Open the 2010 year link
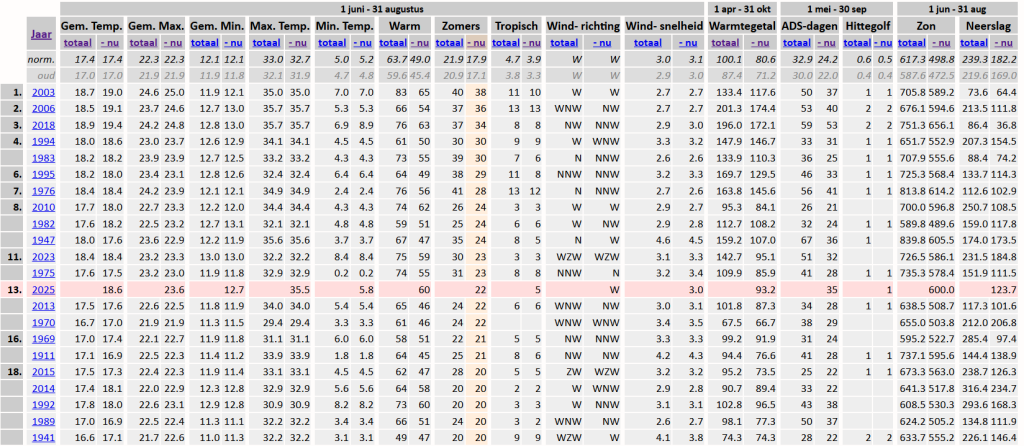 coord(44,207)
